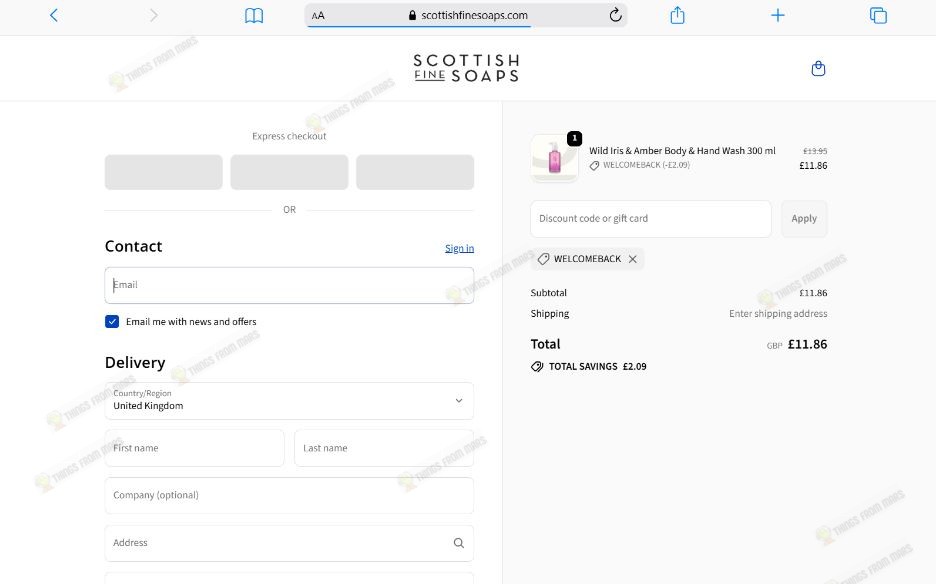The height and width of the screenshot is (584, 936).
Task: Select the first express checkout button
Action: point(164,172)
